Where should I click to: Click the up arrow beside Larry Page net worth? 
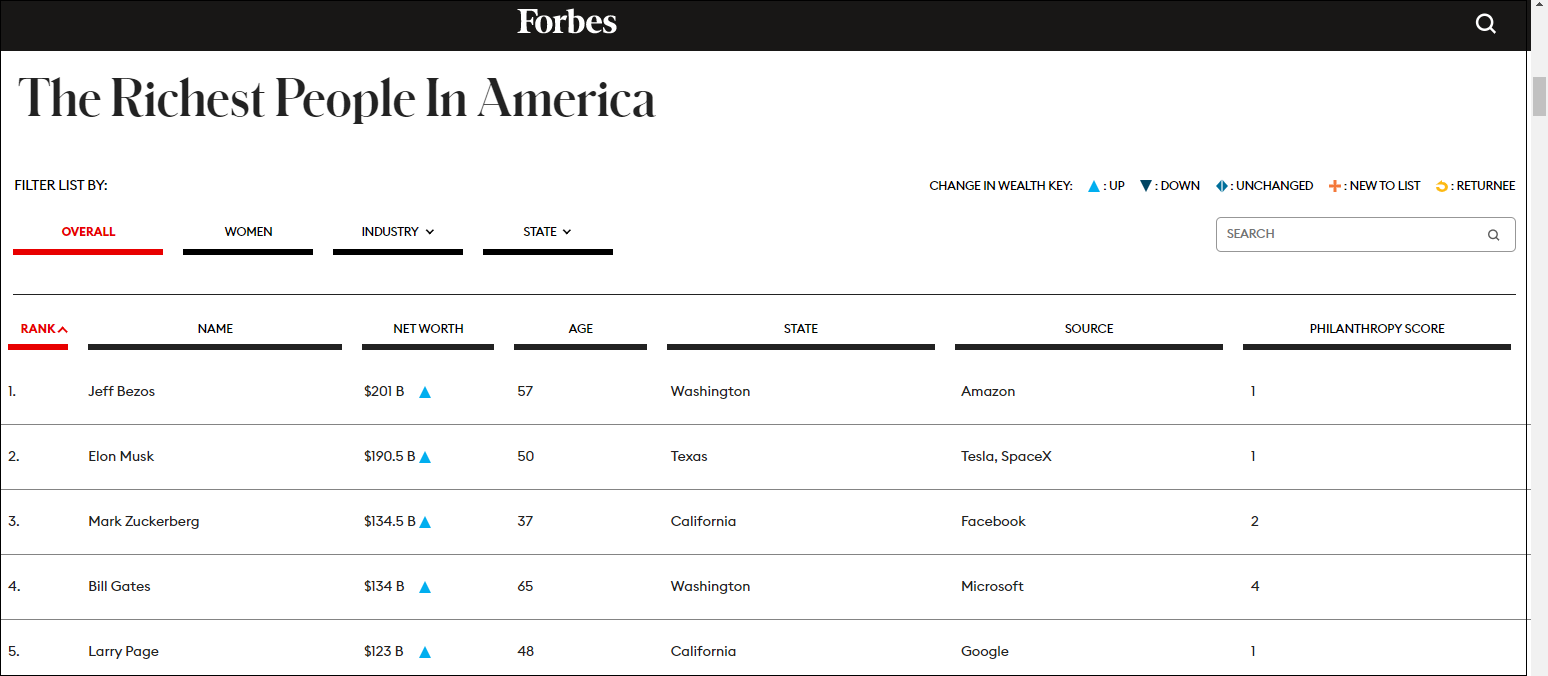coord(425,652)
